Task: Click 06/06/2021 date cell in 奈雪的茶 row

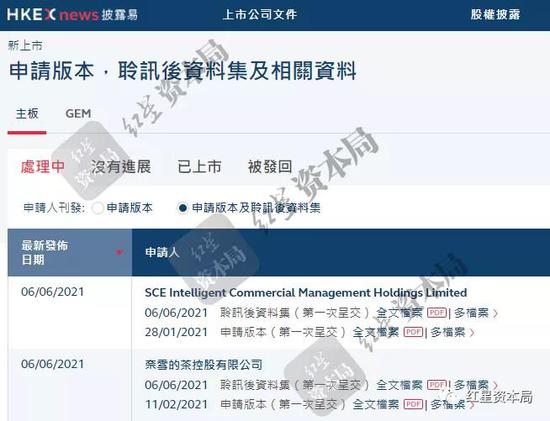Action: coord(53,364)
